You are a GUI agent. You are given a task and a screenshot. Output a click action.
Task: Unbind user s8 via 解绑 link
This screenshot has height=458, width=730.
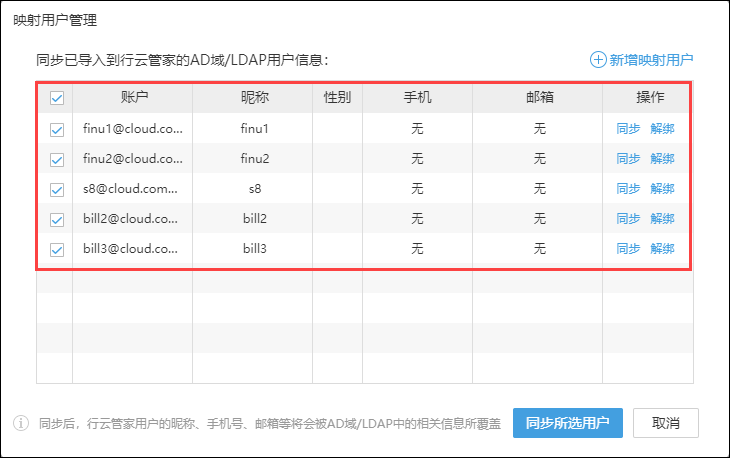[x=662, y=189]
